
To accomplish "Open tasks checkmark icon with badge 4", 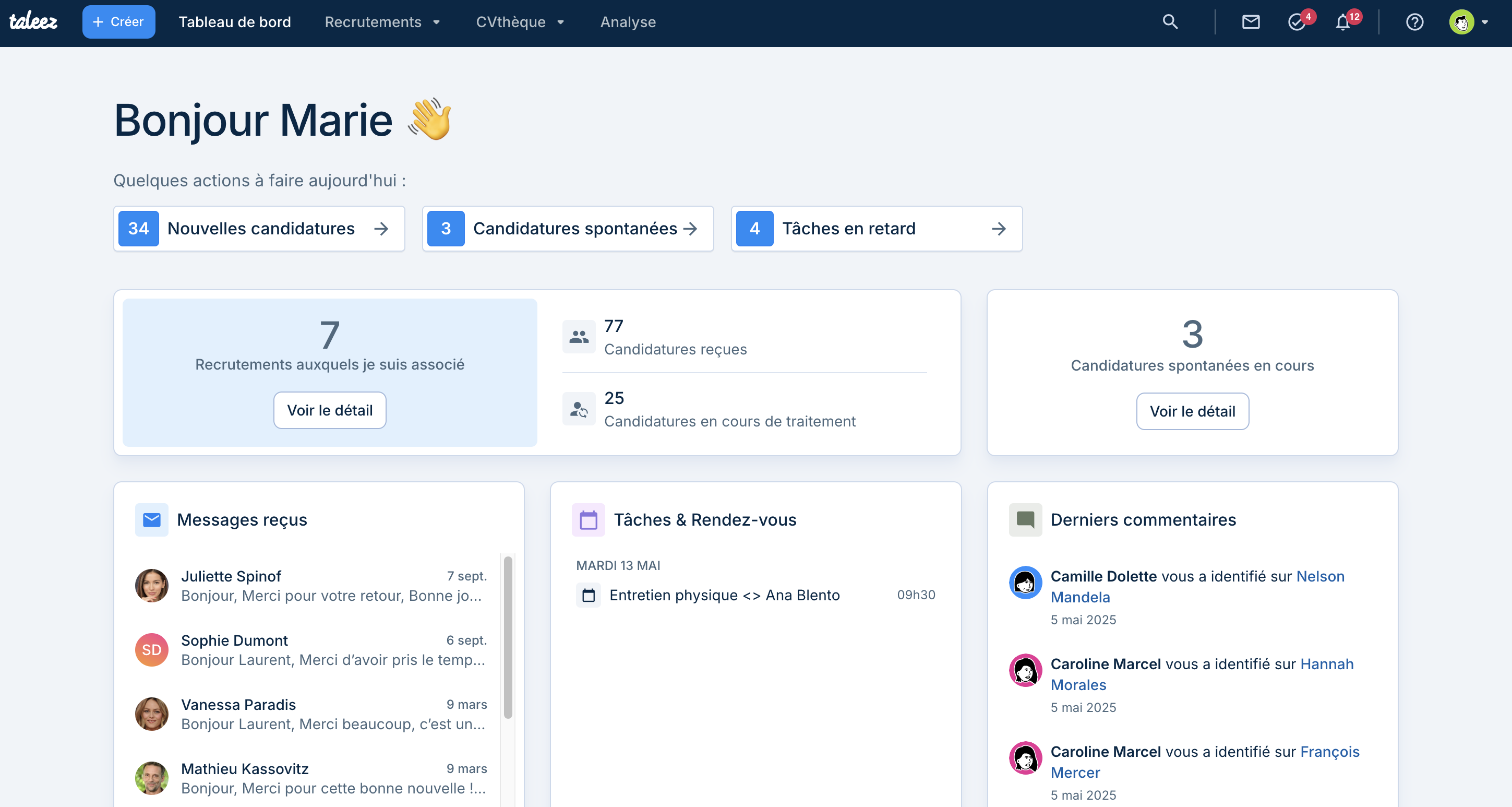I will pos(1297,22).
